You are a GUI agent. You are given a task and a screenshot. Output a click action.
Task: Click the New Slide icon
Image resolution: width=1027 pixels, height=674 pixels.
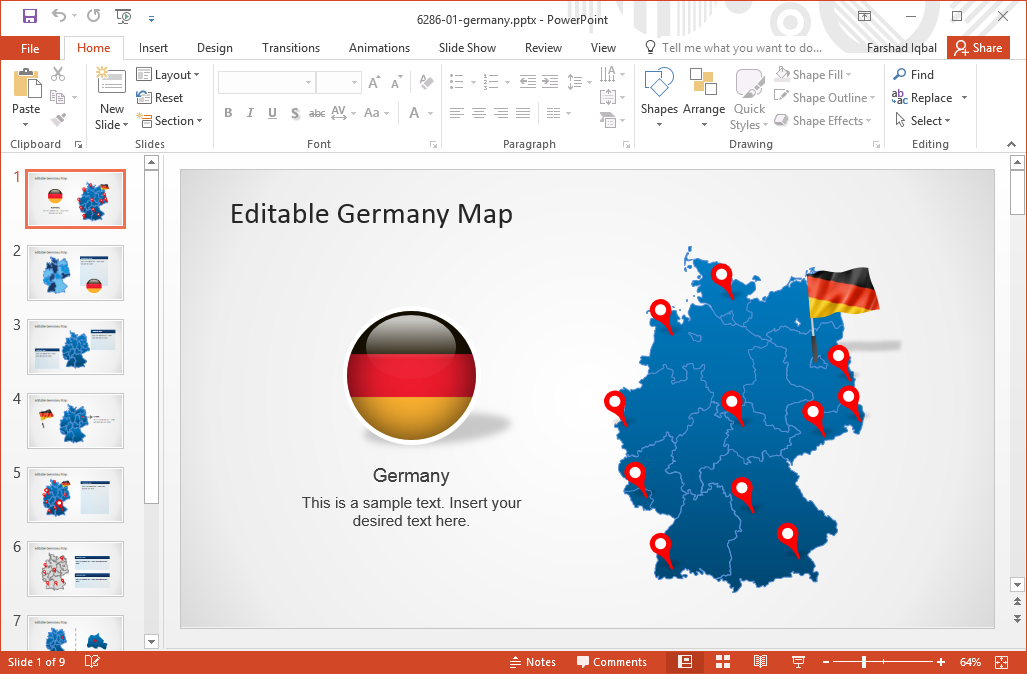111,81
